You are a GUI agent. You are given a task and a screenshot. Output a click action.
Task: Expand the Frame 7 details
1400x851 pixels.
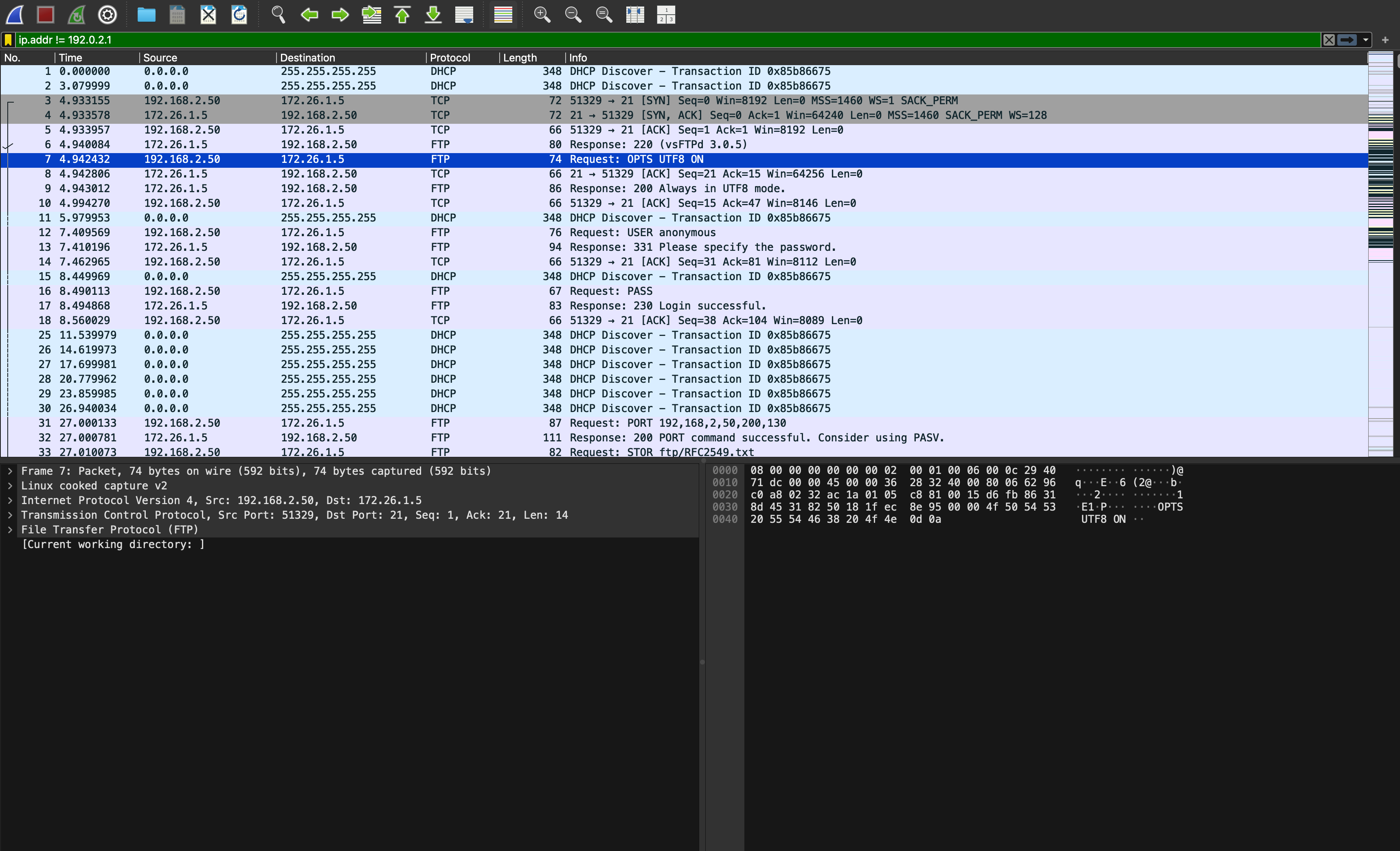pos(10,471)
